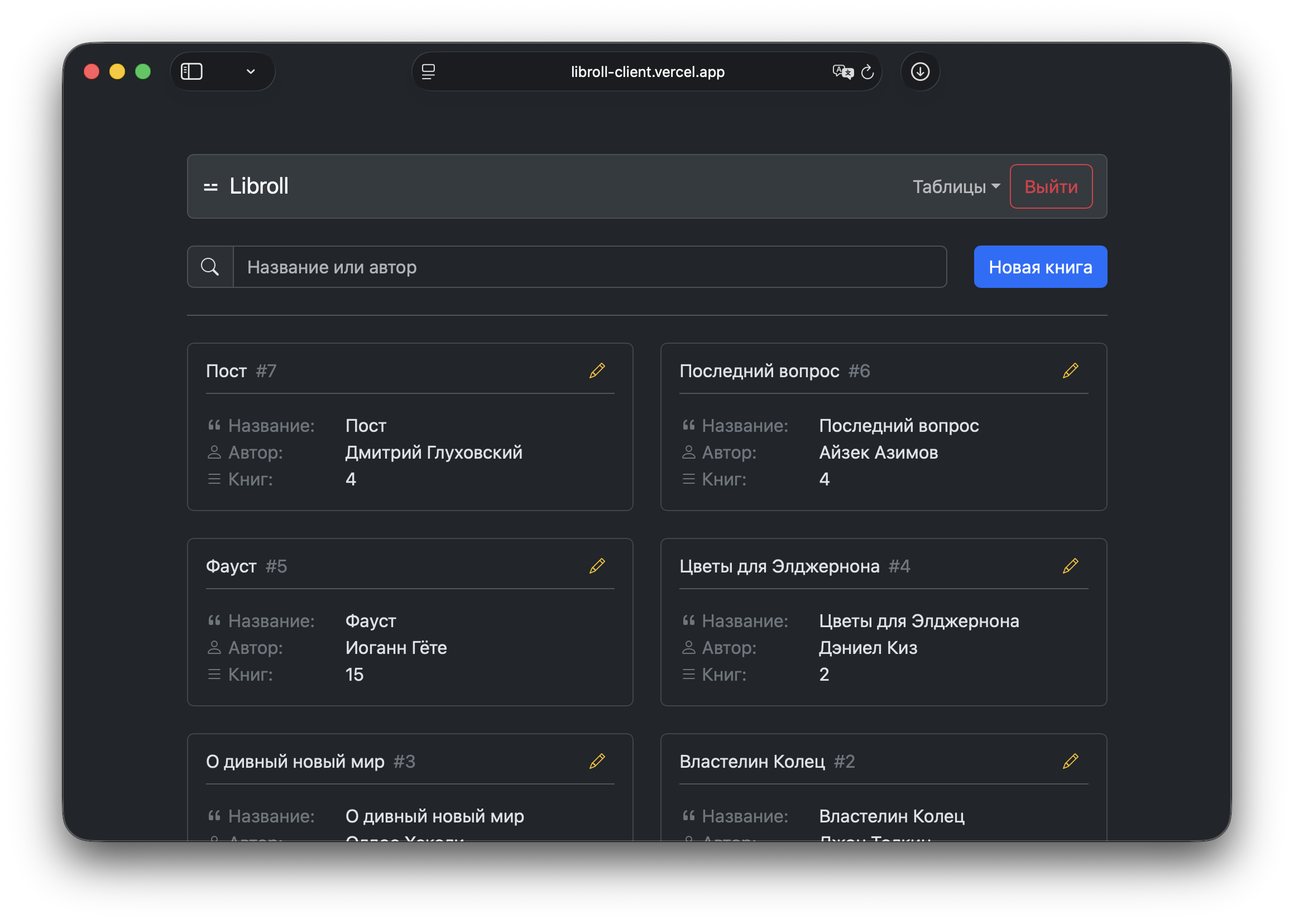Image resolution: width=1294 pixels, height=924 pixels.
Task: Click the page reader icon in address bar
Action: 428,71
